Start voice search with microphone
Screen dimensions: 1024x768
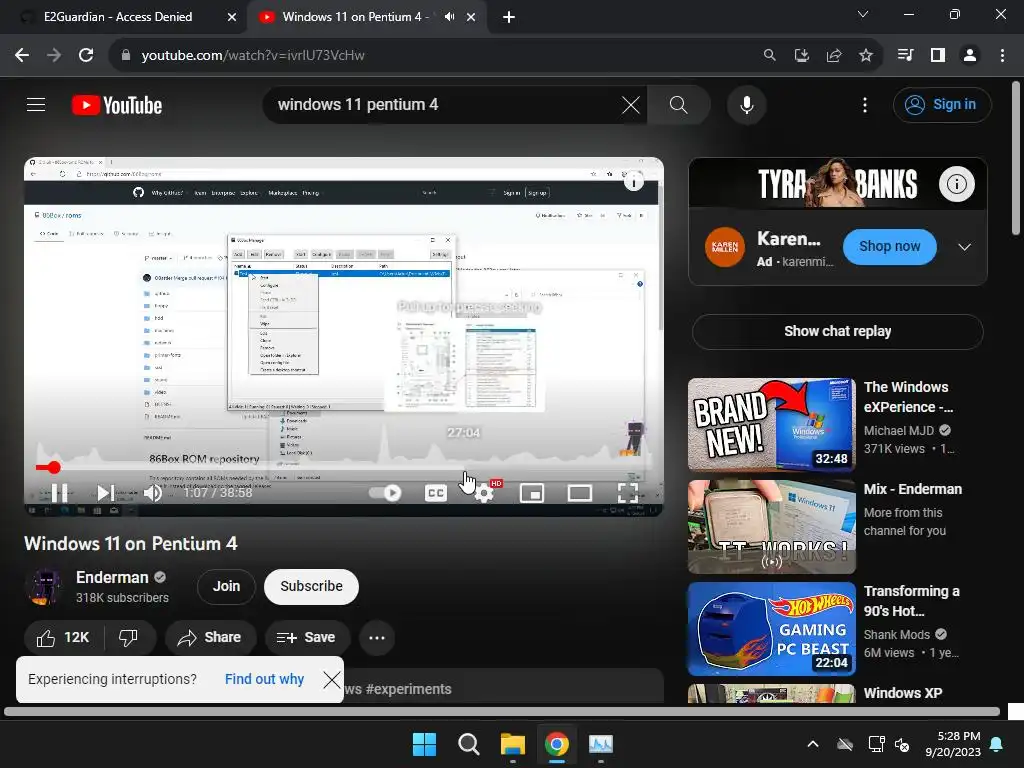pyautogui.click(x=746, y=104)
